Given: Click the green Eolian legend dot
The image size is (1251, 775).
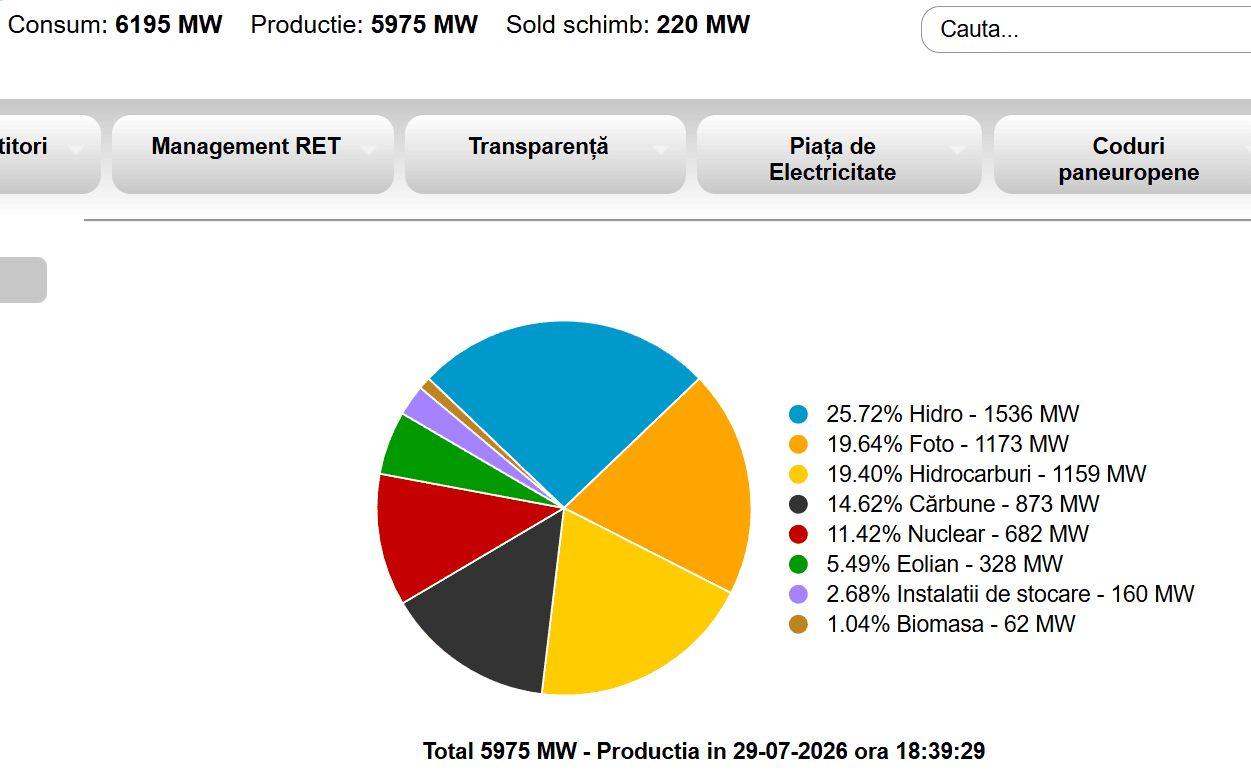Looking at the screenshot, I should point(798,564).
